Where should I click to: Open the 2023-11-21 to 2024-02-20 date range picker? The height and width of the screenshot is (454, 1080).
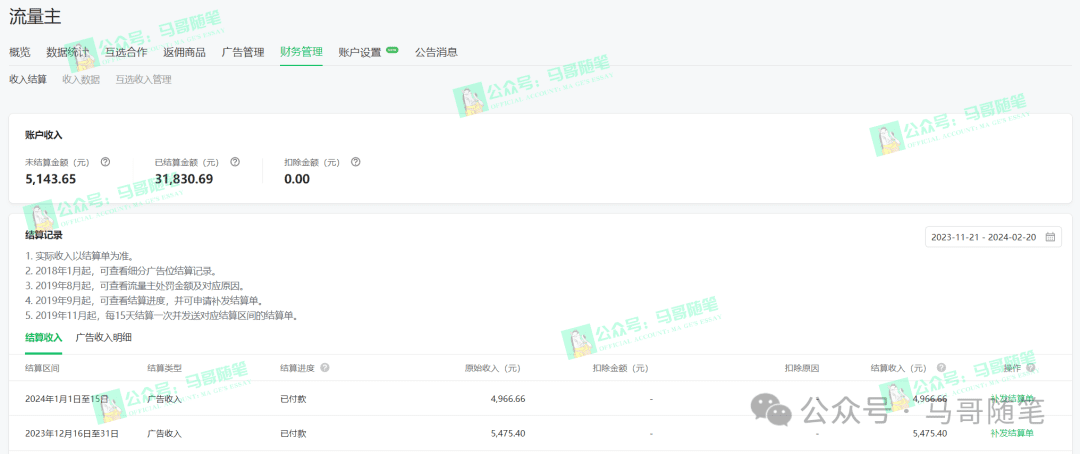coord(986,237)
